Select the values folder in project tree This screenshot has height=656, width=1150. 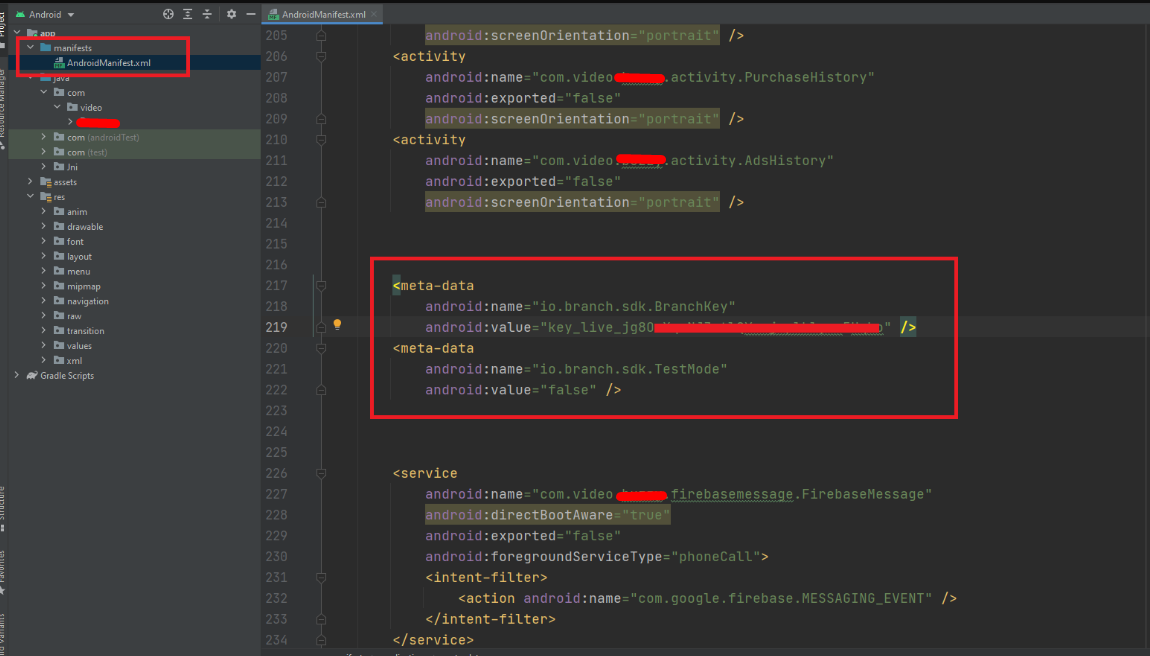pyautogui.click(x=78, y=346)
